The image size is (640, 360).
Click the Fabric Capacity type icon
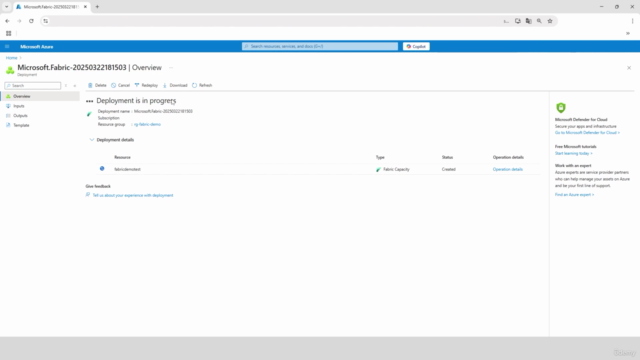pyautogui.click(x=378, y=169)
